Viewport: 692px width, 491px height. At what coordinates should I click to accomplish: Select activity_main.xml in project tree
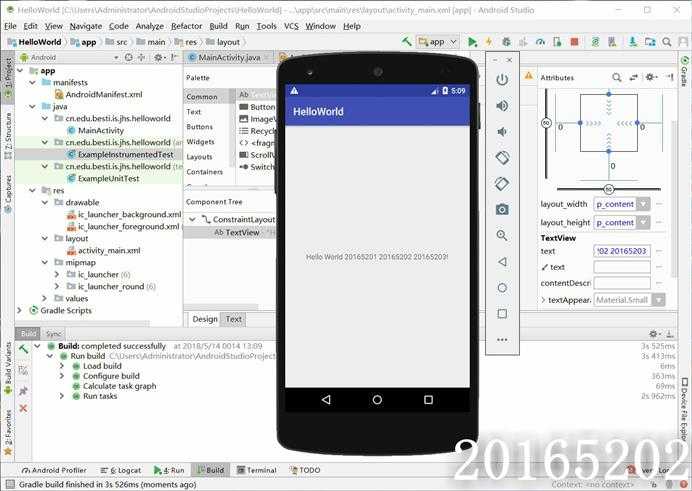109,251
